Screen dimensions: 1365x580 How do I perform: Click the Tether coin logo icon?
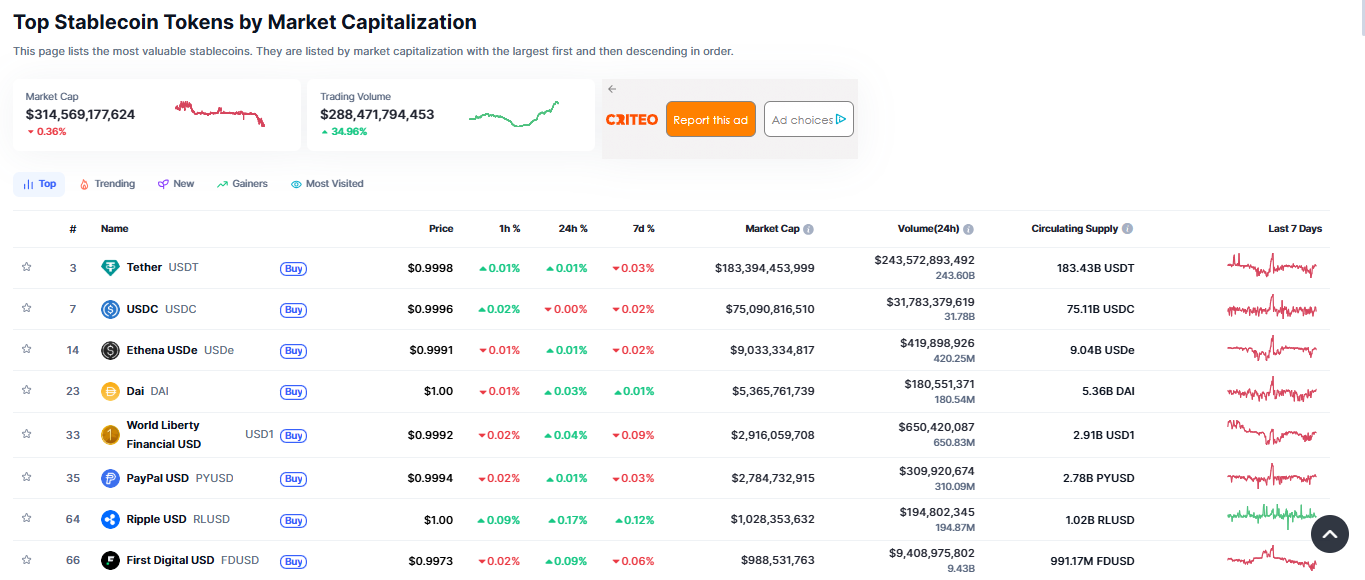tap(110, 268)
